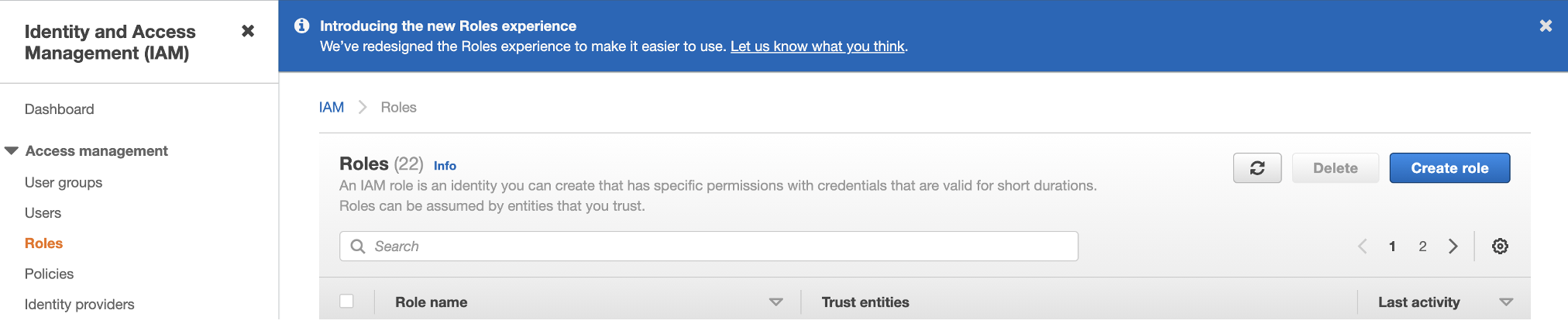This screenshot has width=1568, height=324.
Task: Open table preferences gear icon
Action: coord(1500,246)
